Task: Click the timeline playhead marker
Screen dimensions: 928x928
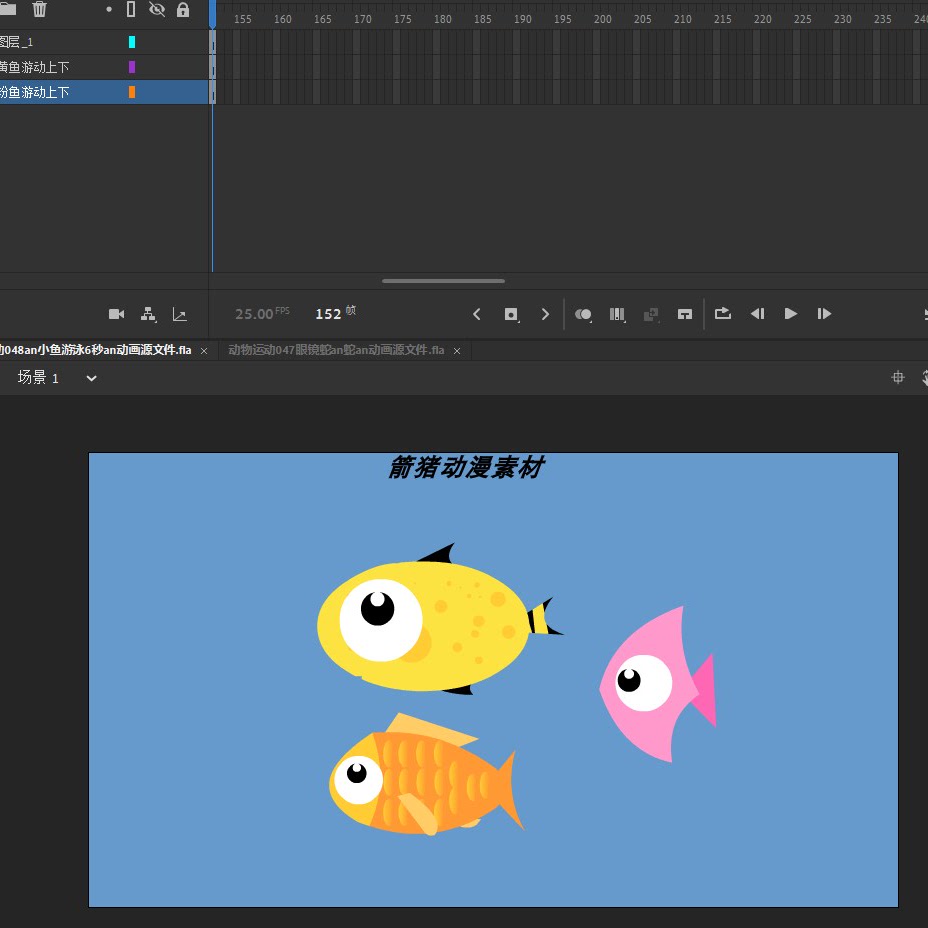Action: [212, 15]
